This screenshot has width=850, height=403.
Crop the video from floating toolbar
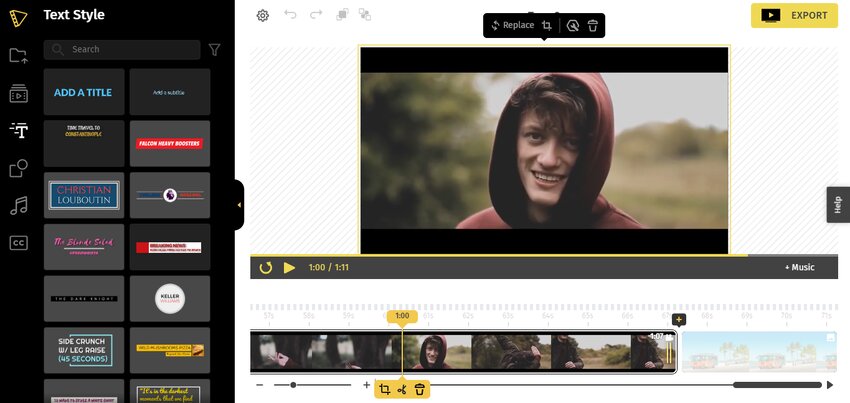pos(547,25)
